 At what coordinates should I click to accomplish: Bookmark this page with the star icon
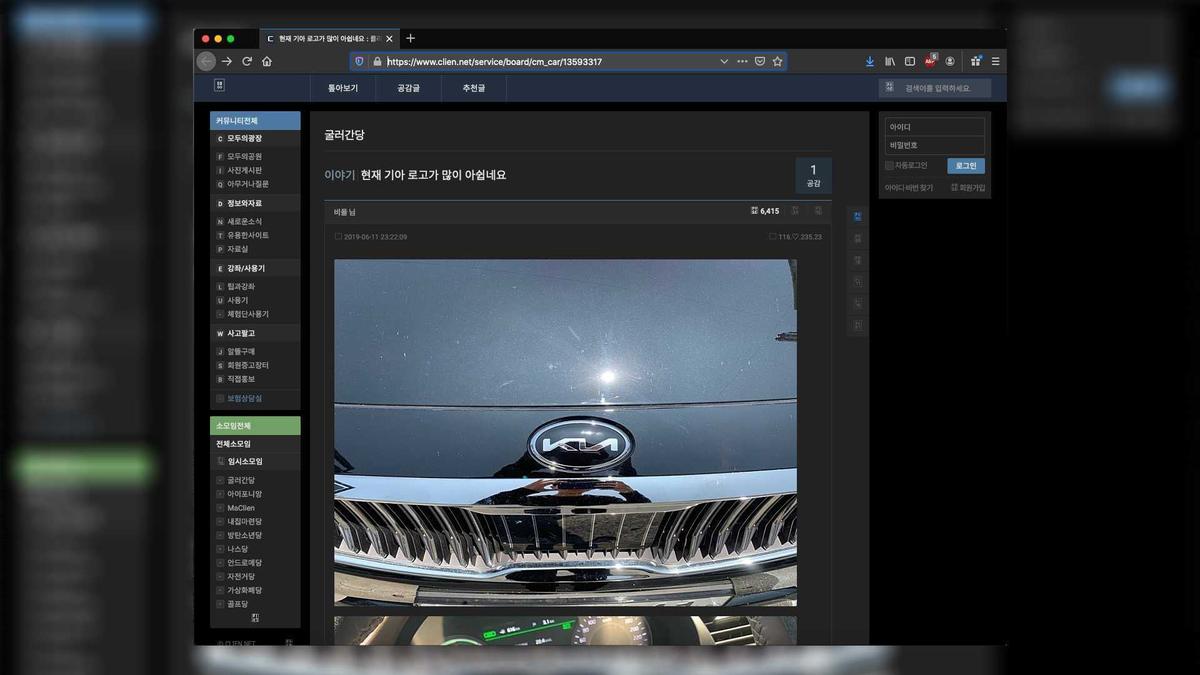(x=777, y=61)
